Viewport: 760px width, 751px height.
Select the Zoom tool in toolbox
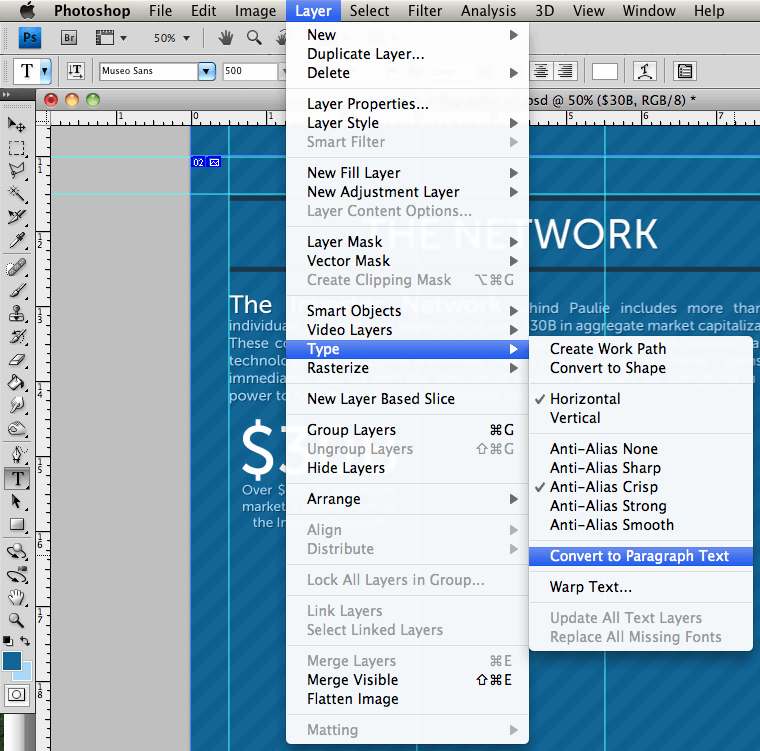click(16, 620)
